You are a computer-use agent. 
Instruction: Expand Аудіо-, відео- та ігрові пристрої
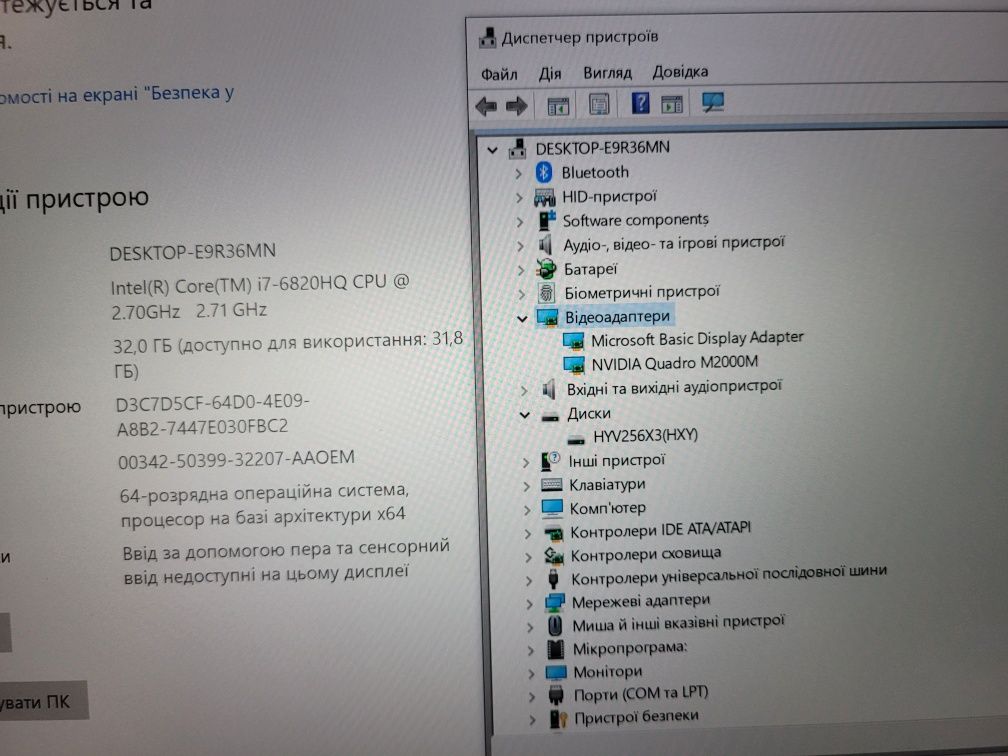pyautogui.click(x=520, y=246)
